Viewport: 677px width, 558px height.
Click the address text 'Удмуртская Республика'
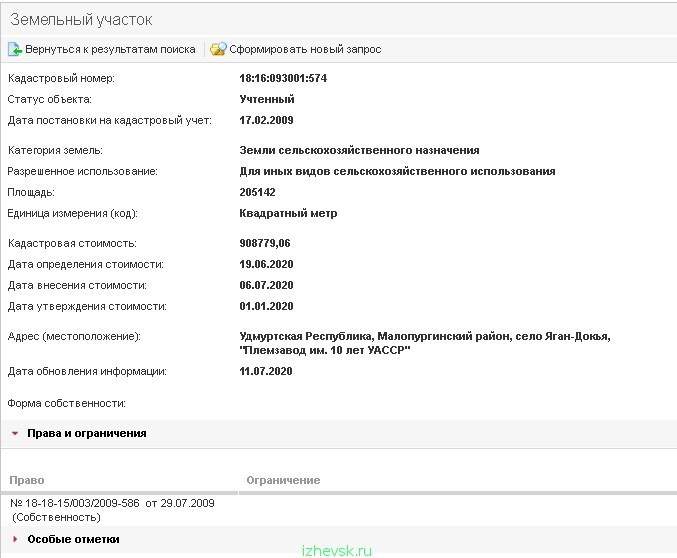coord(307,336)
